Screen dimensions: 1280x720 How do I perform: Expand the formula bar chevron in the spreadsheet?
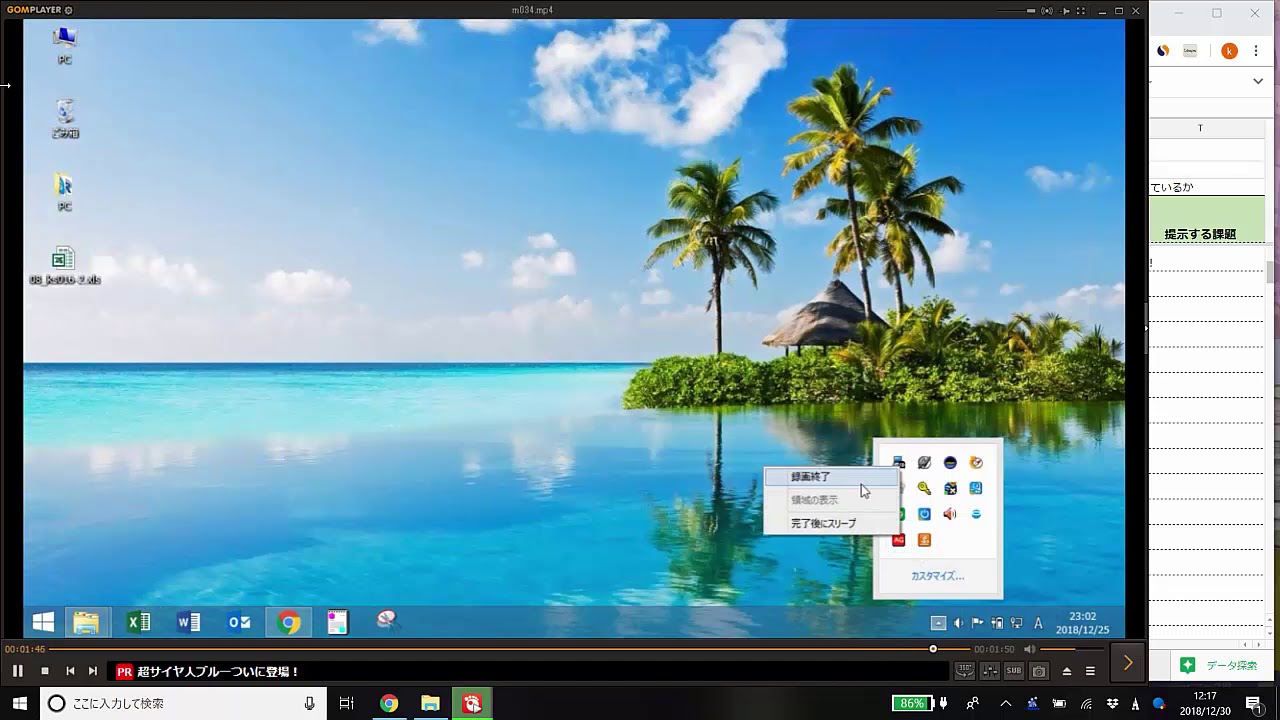(x=1258, y=81)
